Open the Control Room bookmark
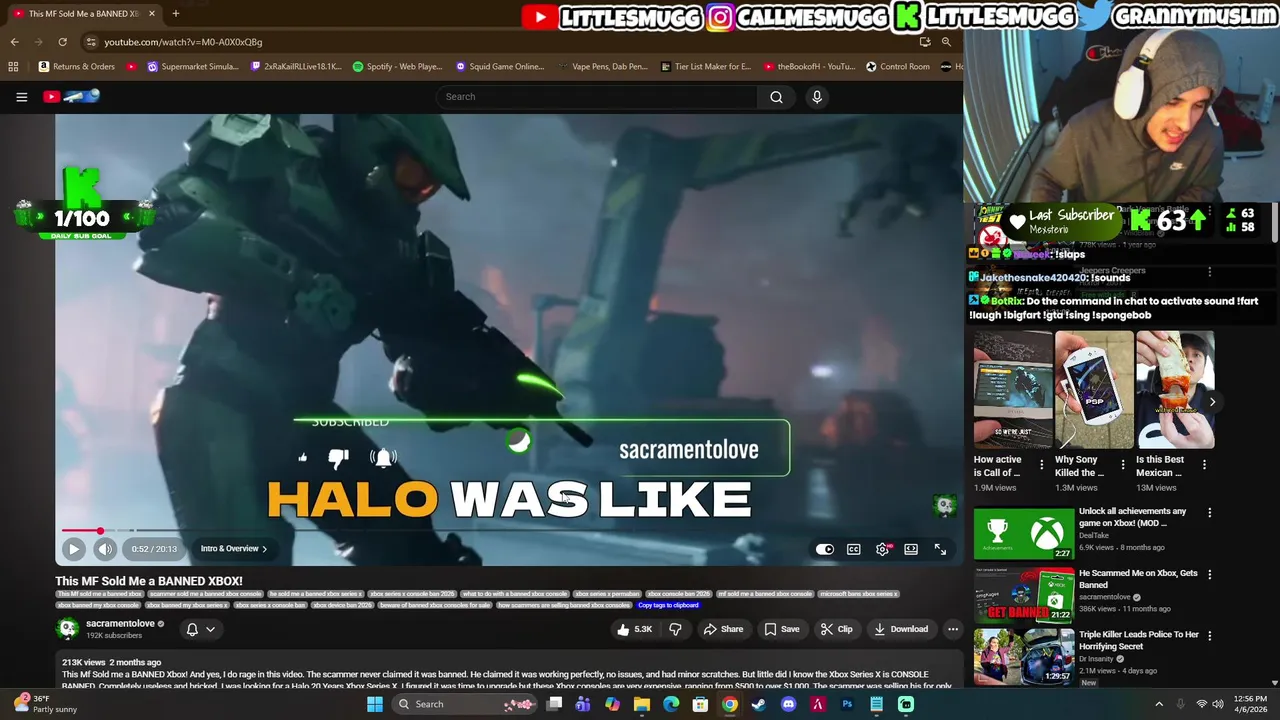This screenshot has height=720, width=1280. (897, 67)
